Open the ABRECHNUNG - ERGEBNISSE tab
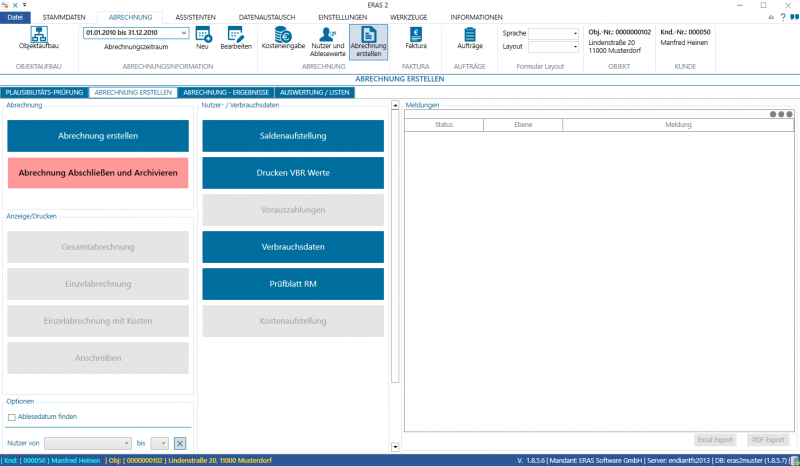The width and height of the screenshot is (800, 466). pyautogui.click(x=226, y=92)
